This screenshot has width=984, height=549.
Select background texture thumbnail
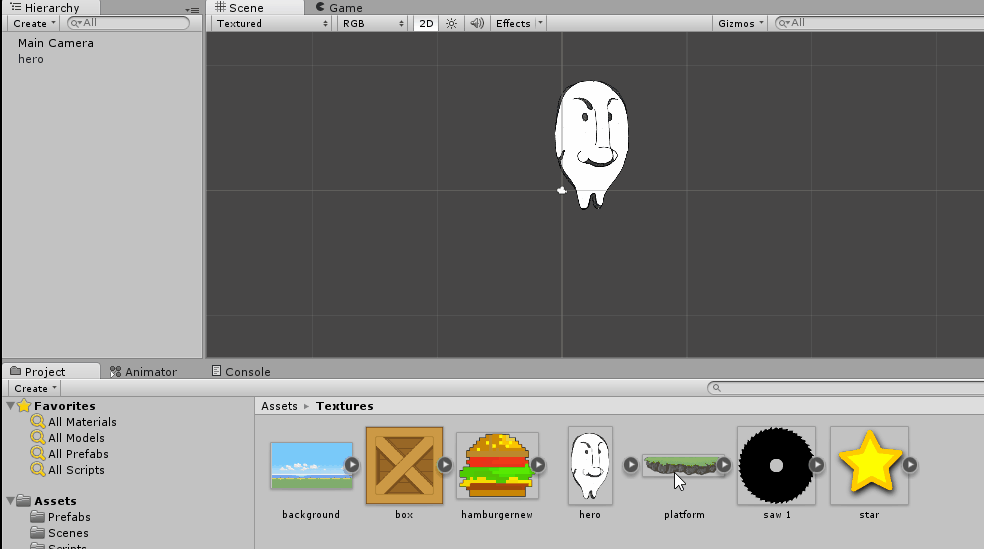coord(311,466)
